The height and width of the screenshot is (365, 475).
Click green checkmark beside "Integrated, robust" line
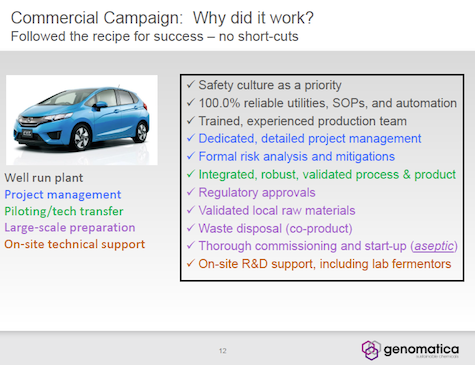(191, 174)
